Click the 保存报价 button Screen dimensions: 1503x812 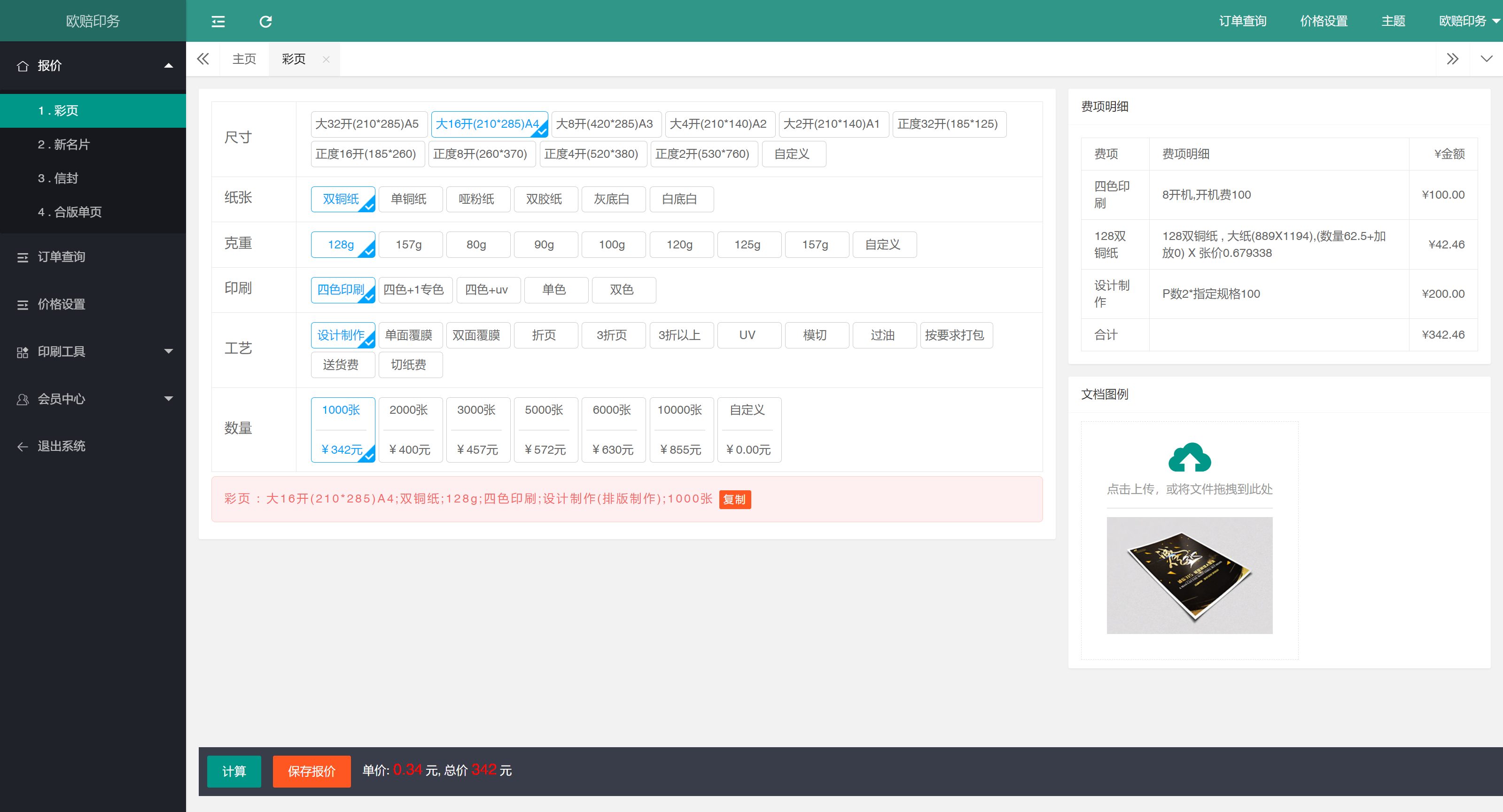click(312, 771)
